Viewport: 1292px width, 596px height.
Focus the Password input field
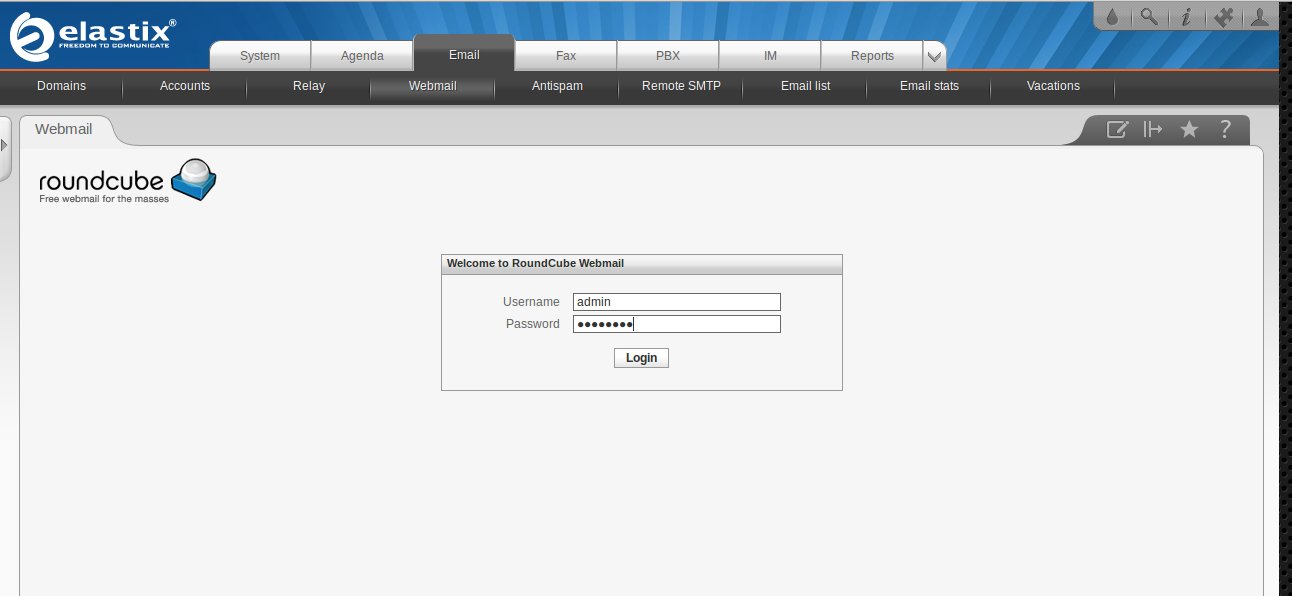click(x=677, y=324)
